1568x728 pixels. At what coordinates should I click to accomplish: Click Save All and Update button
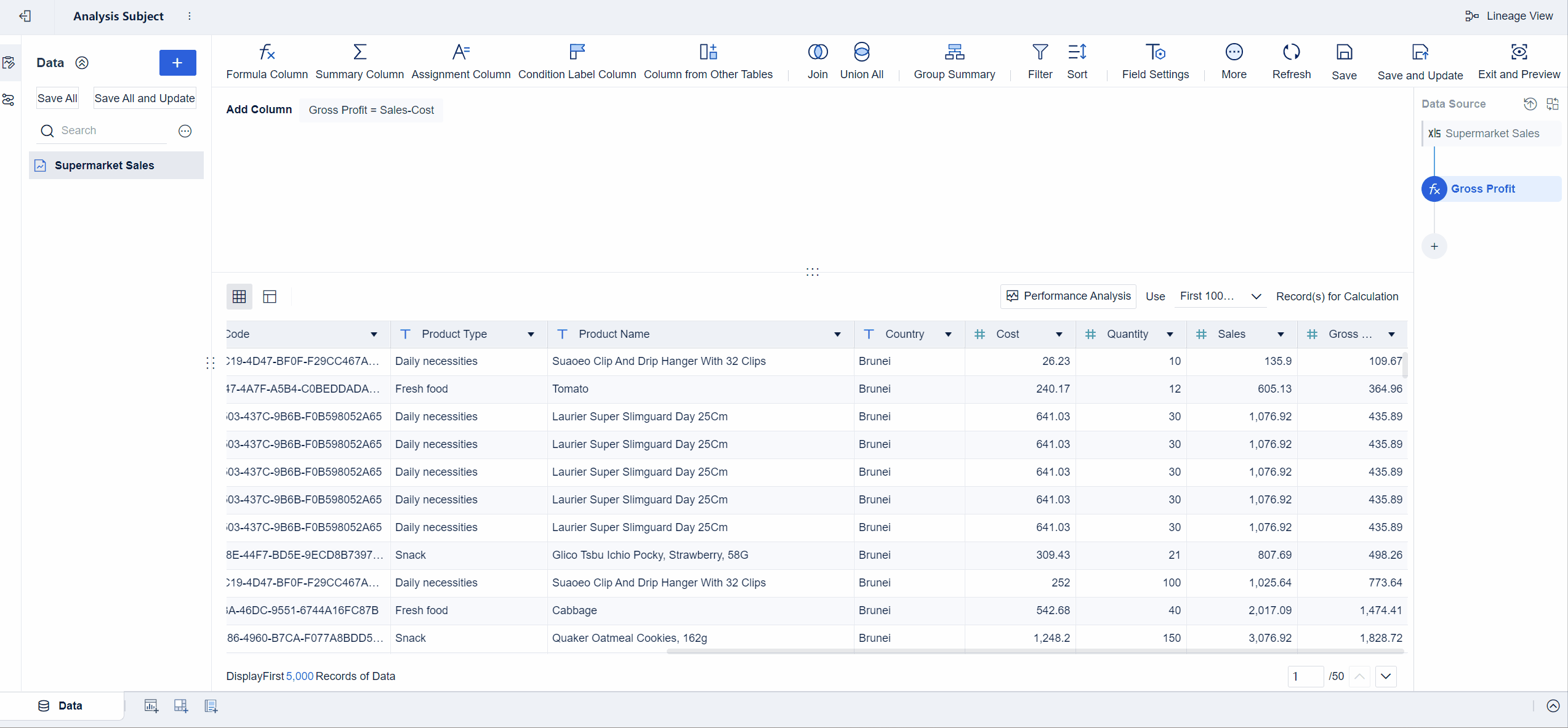click(x=145, y=98)
